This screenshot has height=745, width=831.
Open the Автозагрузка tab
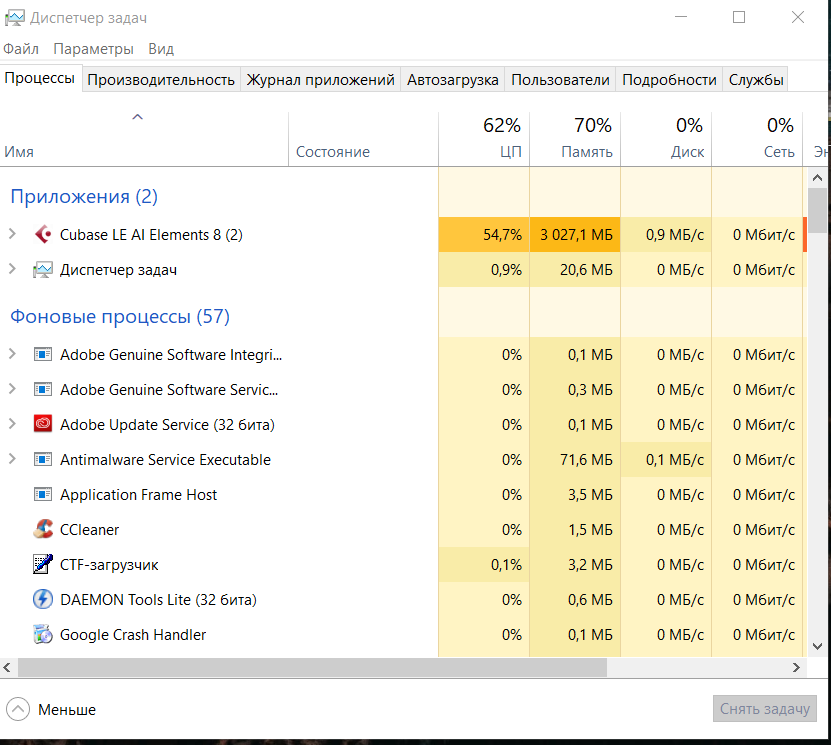point(453,79)
